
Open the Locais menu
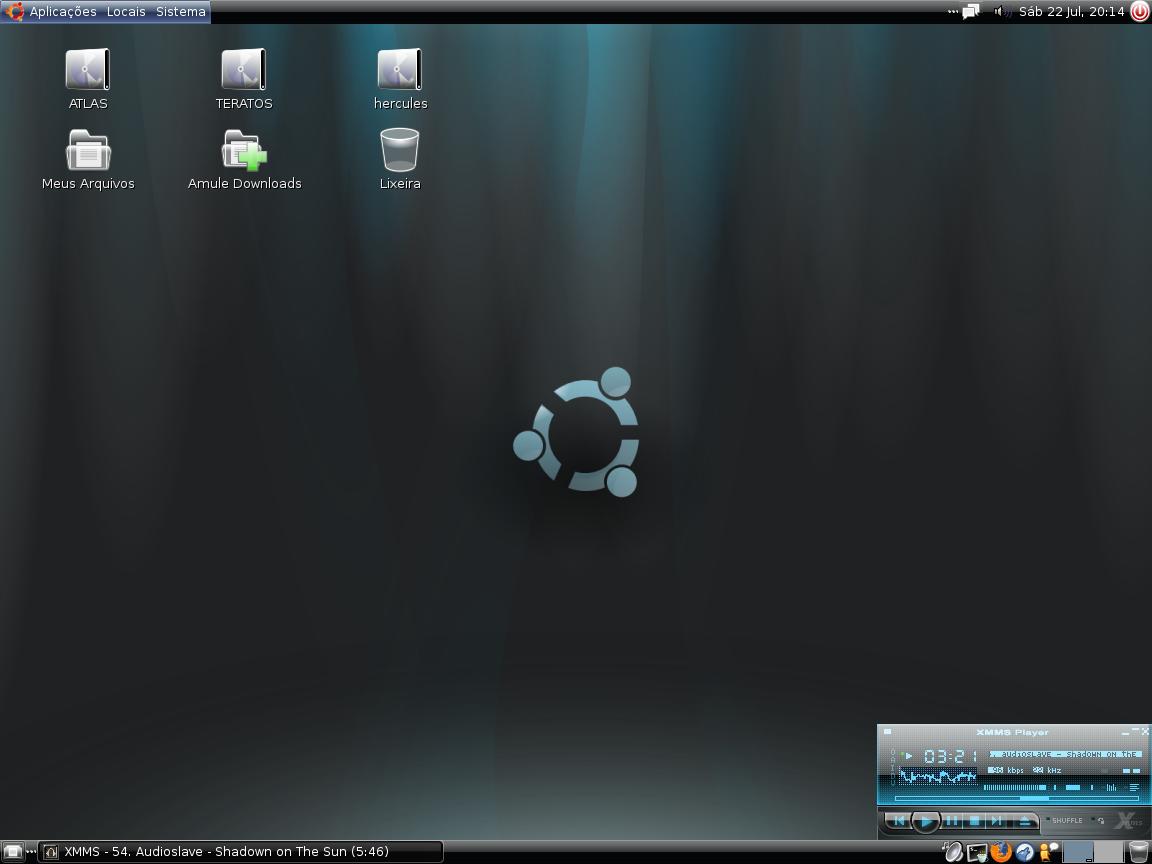coord(126,12)
